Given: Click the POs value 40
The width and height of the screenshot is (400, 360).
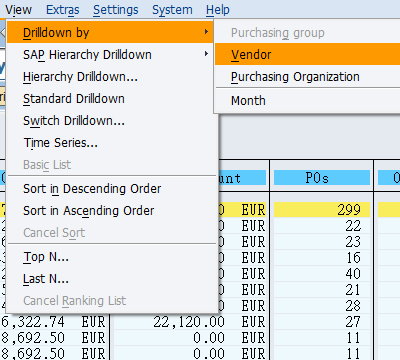Looking at the screenshot, I should [x=353, y=274].
